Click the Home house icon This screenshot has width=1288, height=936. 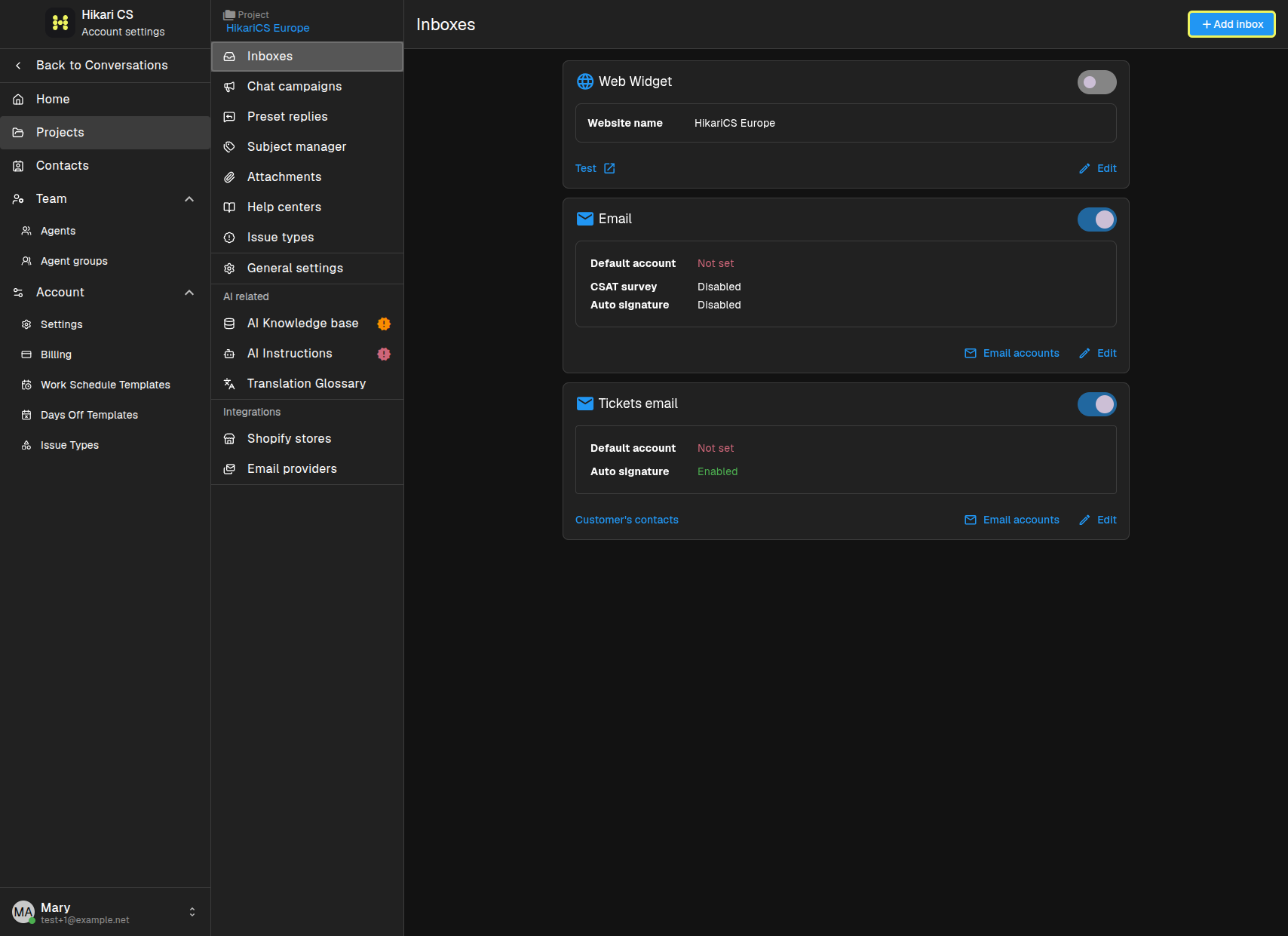(18, 100)
